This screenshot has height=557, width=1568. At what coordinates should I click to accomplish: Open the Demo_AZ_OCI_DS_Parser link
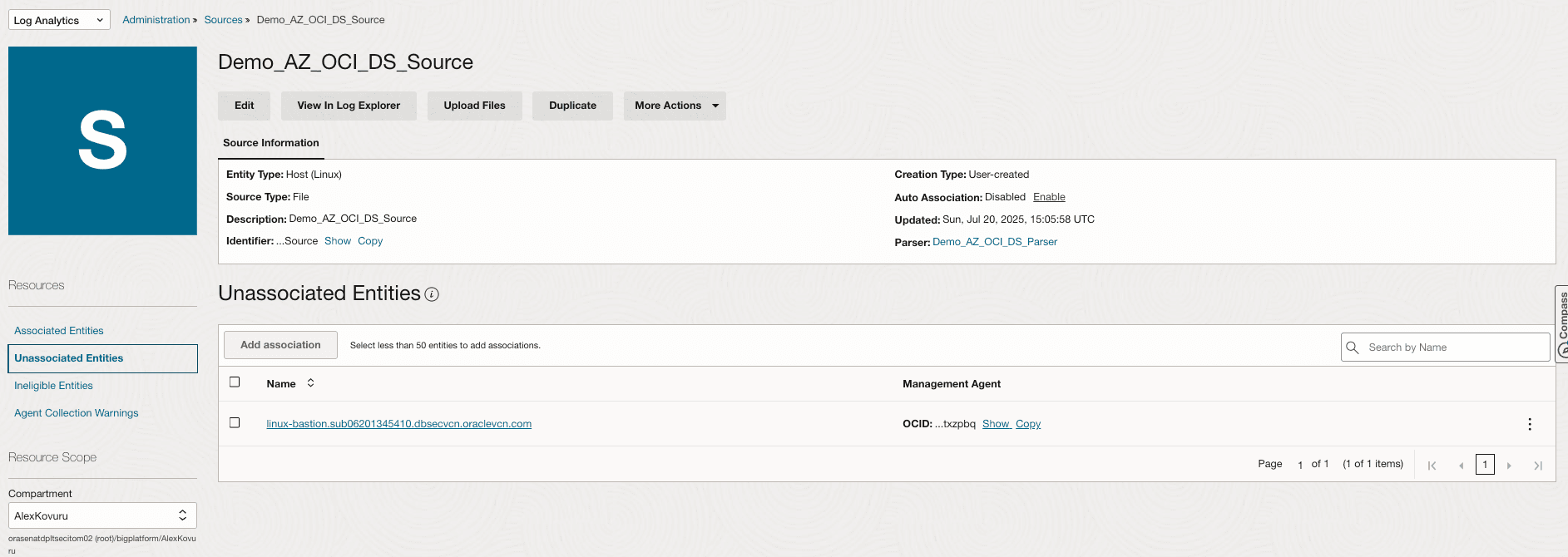tap(995, 242)
